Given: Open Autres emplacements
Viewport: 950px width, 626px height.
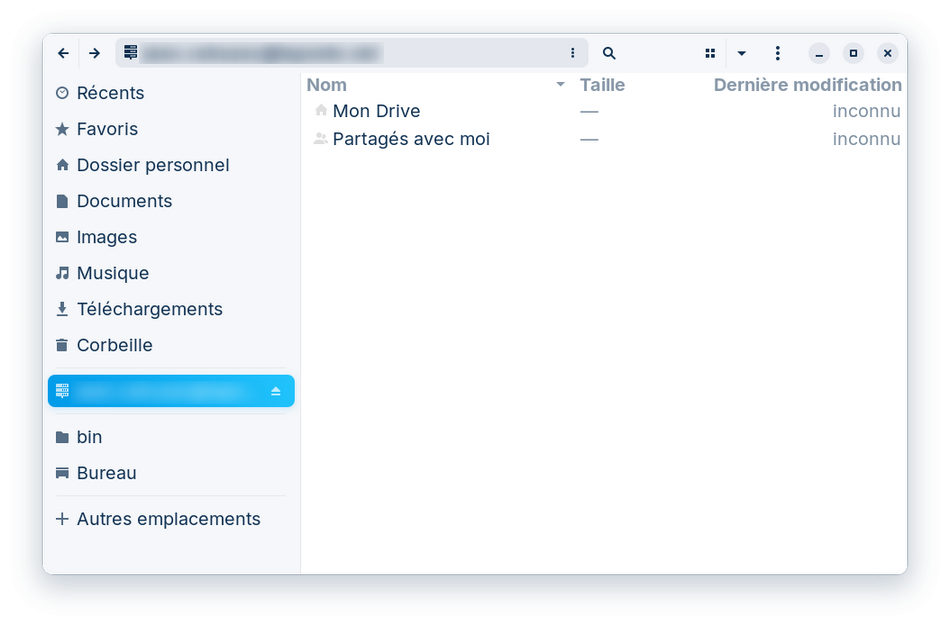Looking at the screenshot, I should (x=168, y=519).
